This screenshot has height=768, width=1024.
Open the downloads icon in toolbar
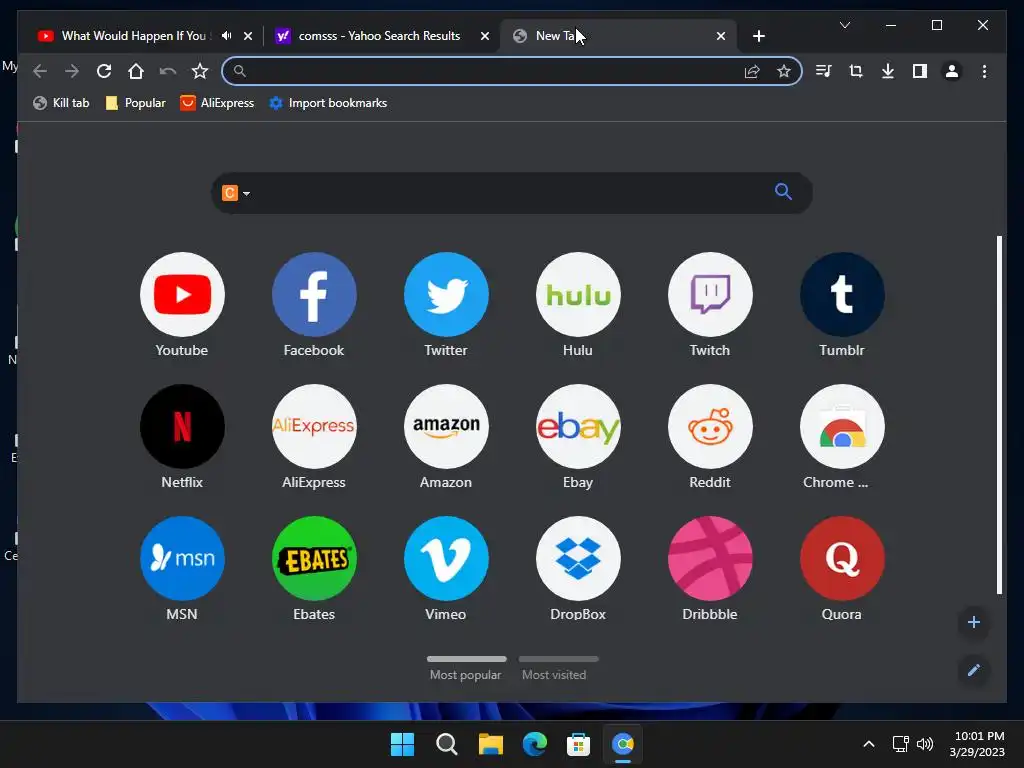click(888, 71)
